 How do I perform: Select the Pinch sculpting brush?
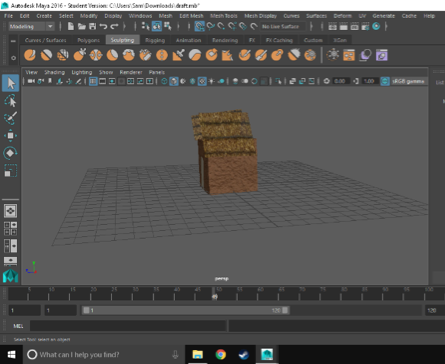tap(96, 55)
